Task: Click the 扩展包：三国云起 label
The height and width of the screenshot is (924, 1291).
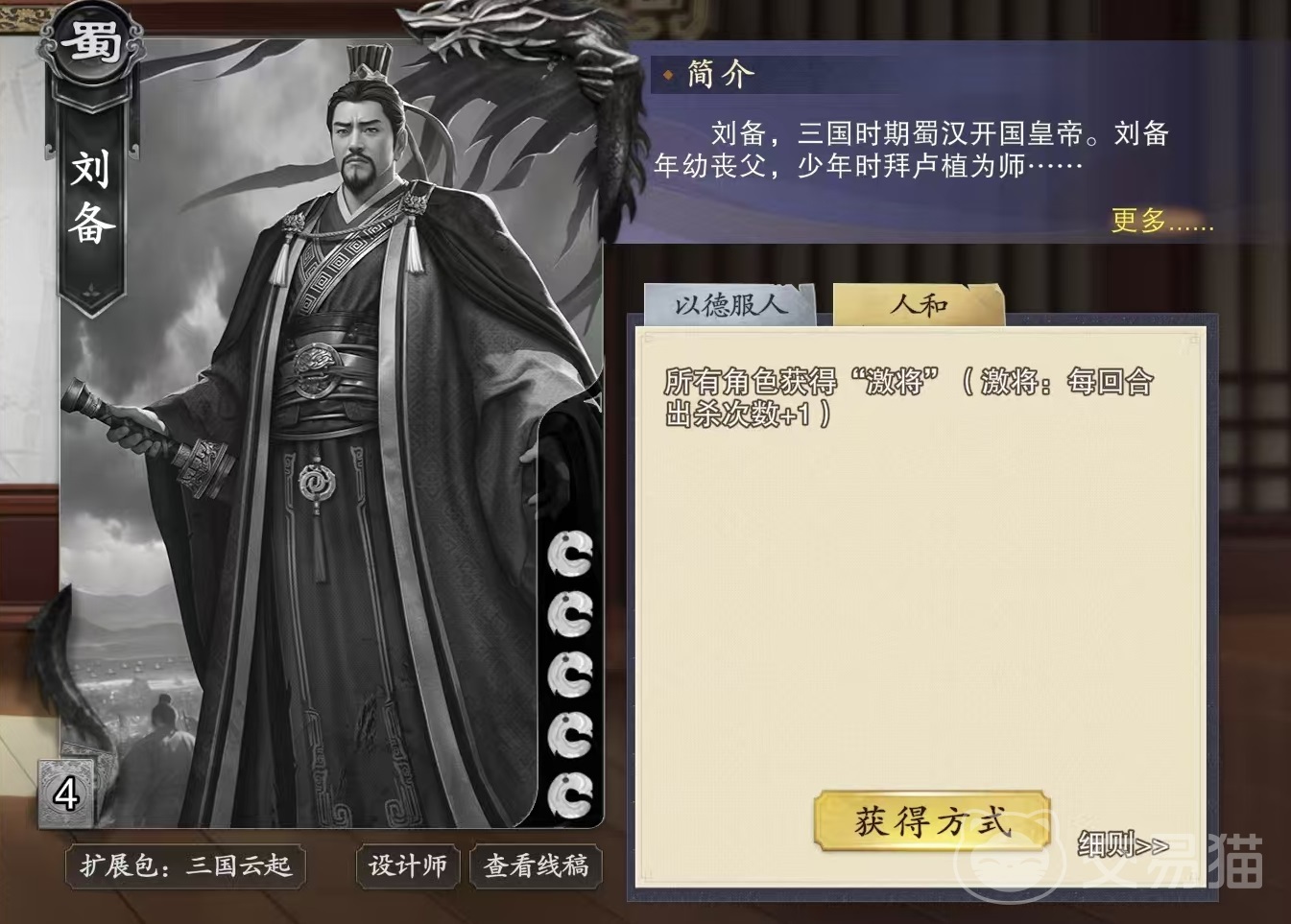Action: click(x=185, y=866)
